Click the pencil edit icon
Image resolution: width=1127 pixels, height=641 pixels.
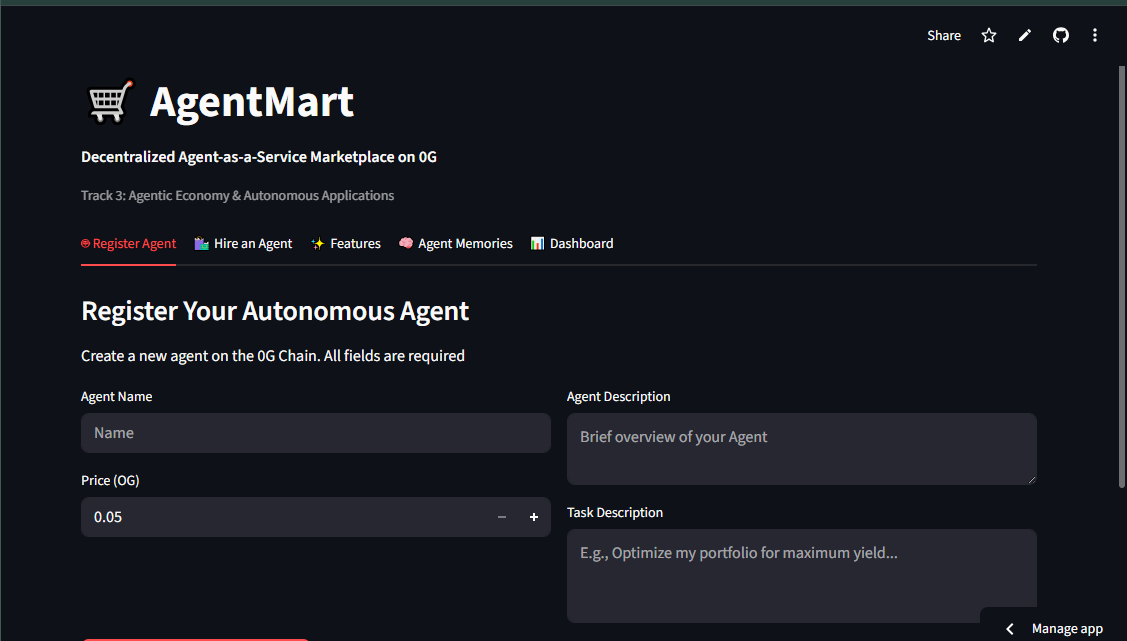pos(1025,35)
